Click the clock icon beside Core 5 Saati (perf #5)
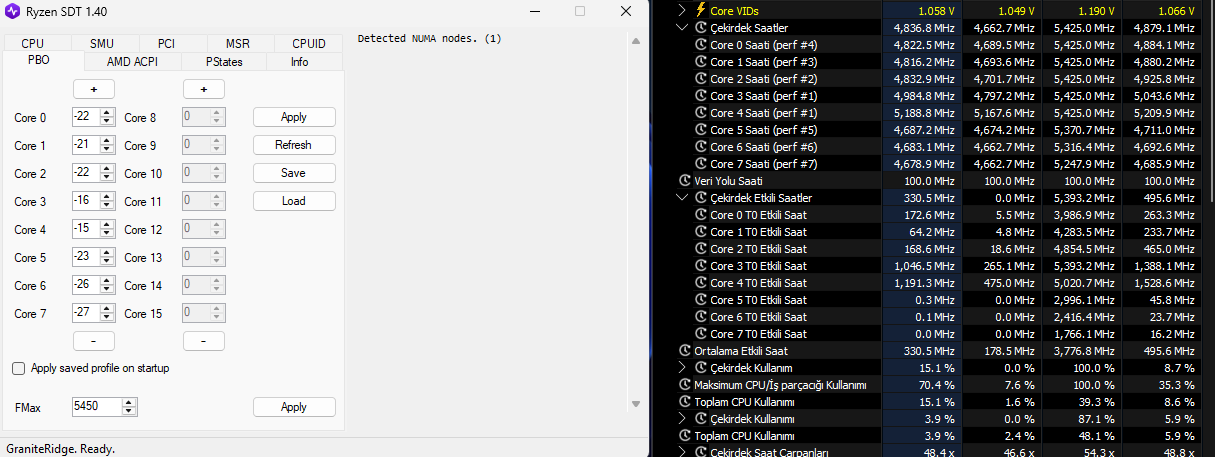This screenshot has height=457, width=1215. tap(700, 130)
